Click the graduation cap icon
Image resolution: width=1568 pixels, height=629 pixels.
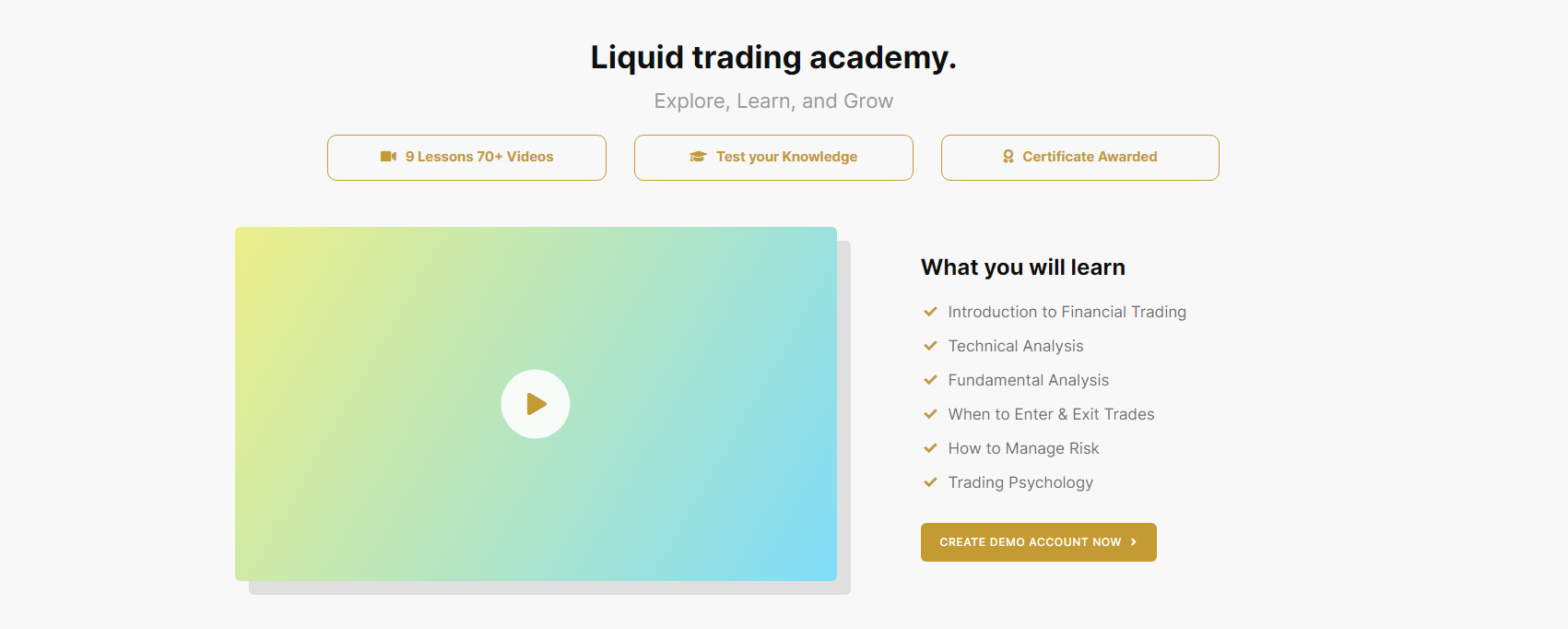coord(698,156)
